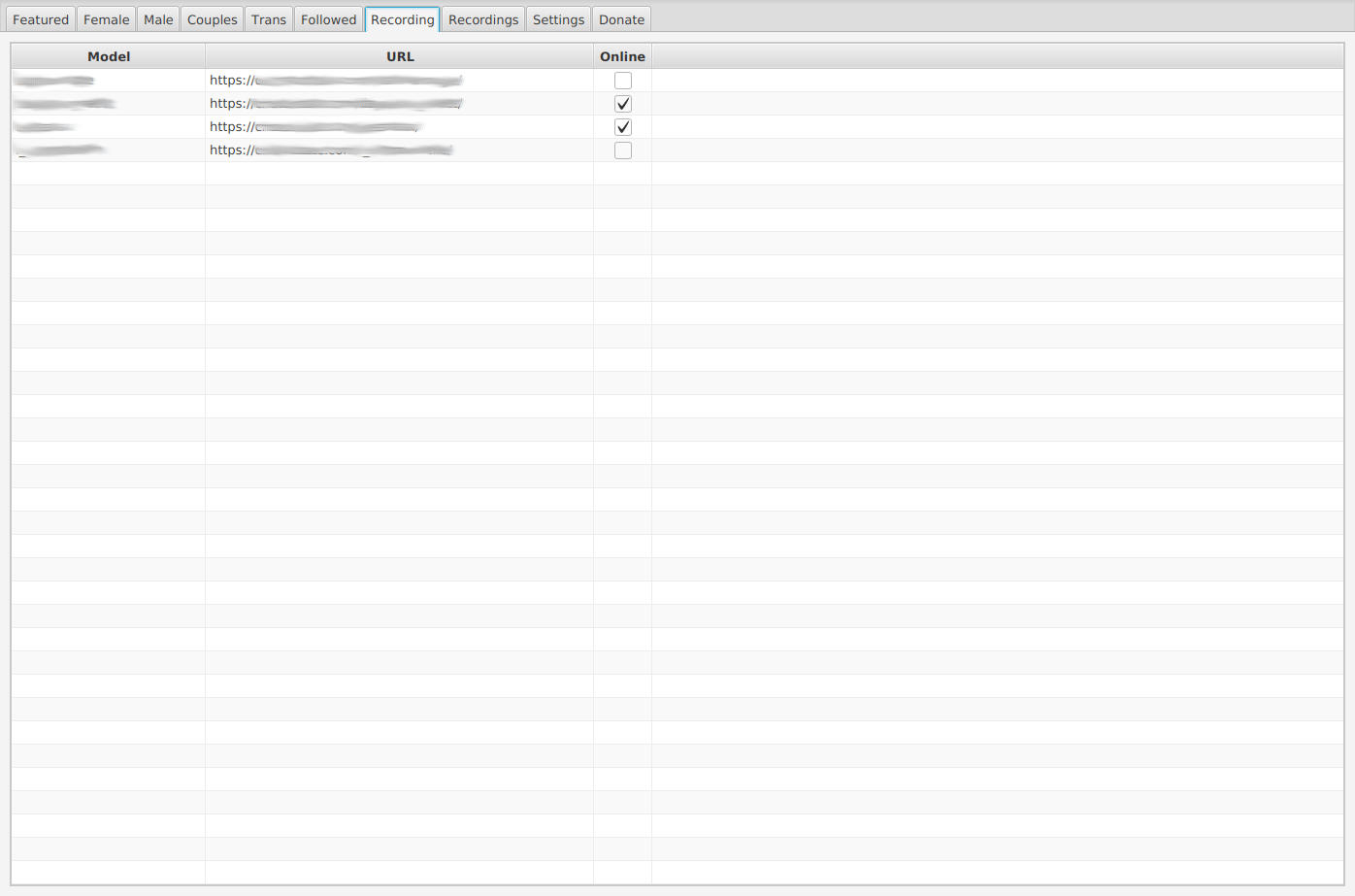Click the Recording tab
Screen dimensions: 1355x896
tap(402, 19)
